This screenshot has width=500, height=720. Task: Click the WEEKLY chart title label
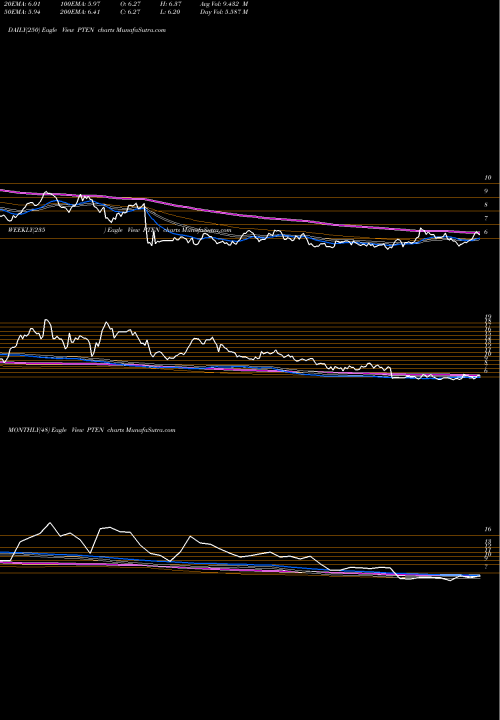click(119, 230)
